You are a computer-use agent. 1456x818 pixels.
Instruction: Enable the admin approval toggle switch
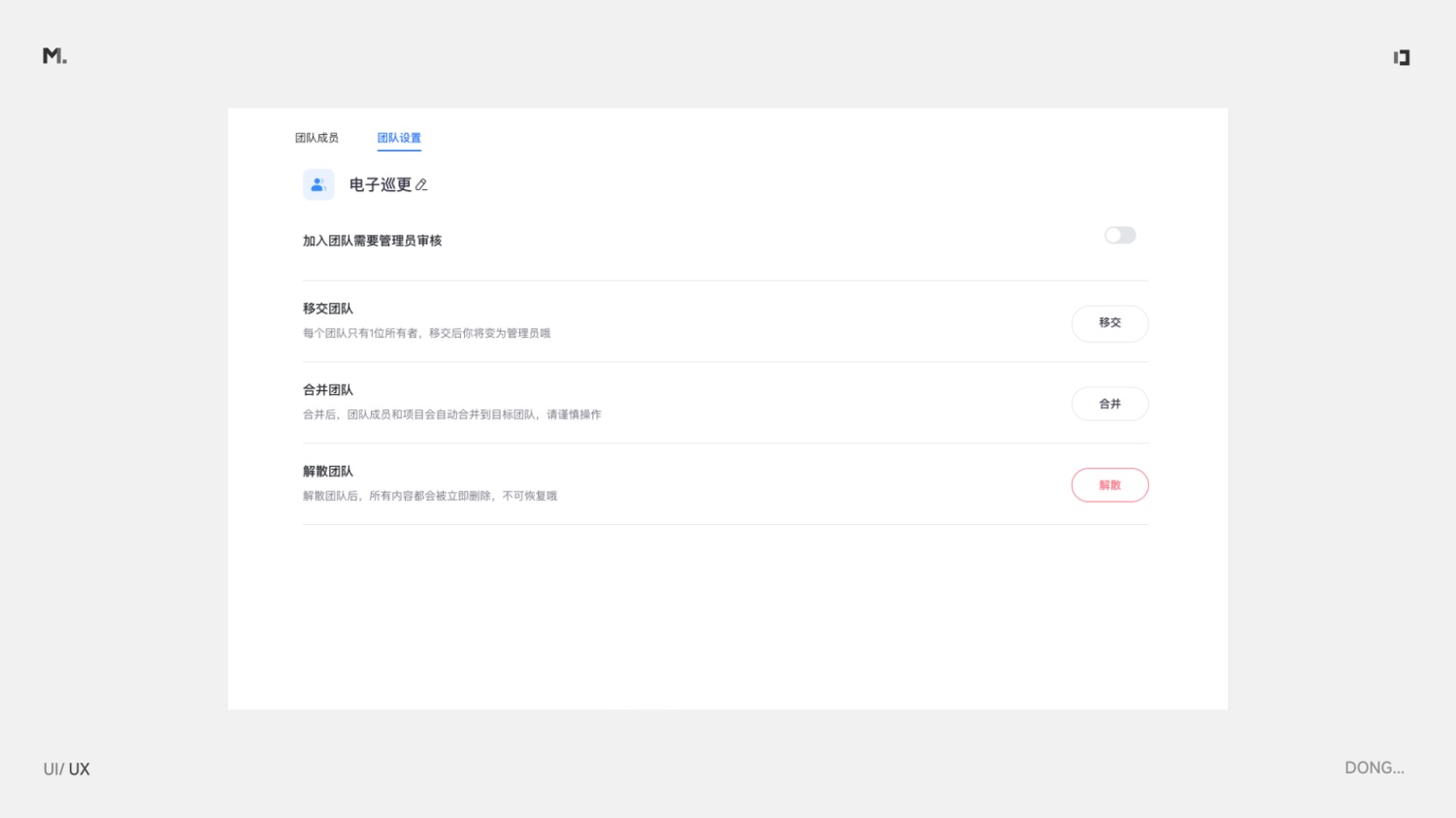(x=1119, y=235)
